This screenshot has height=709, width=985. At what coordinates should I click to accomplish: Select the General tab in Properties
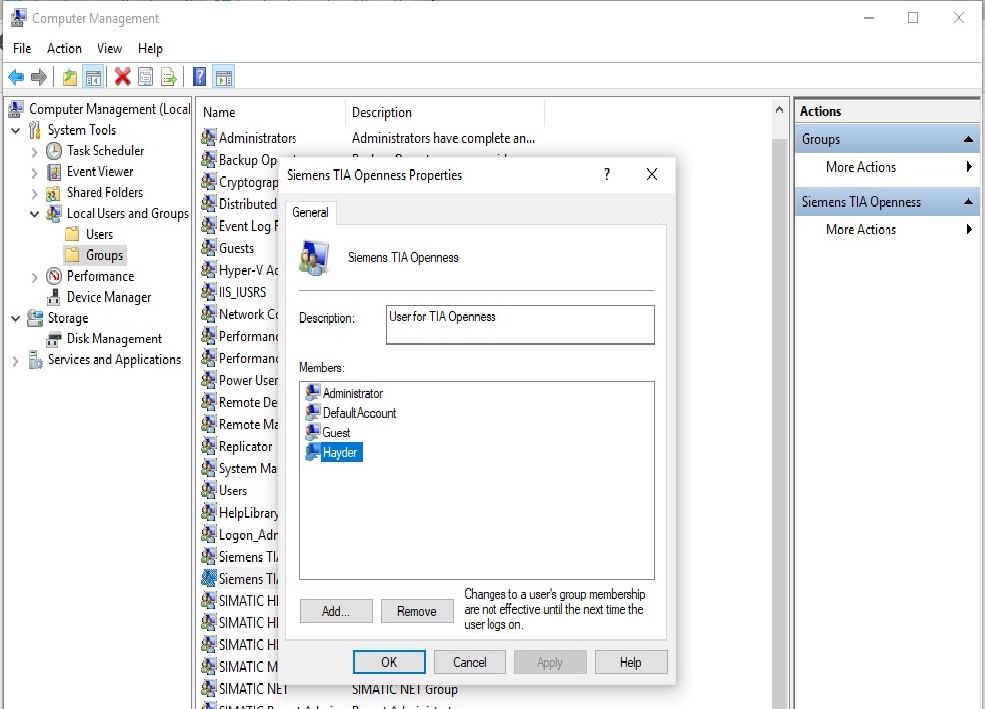pos(310,212)
